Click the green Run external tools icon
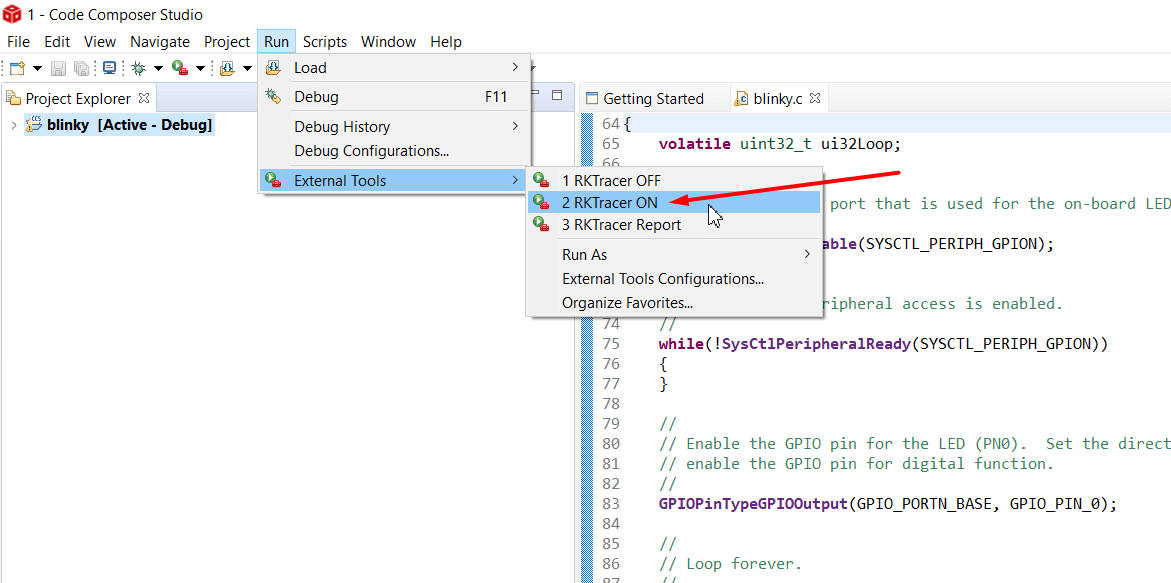Viewport: 1171px width, 583px height. point(178,67)
